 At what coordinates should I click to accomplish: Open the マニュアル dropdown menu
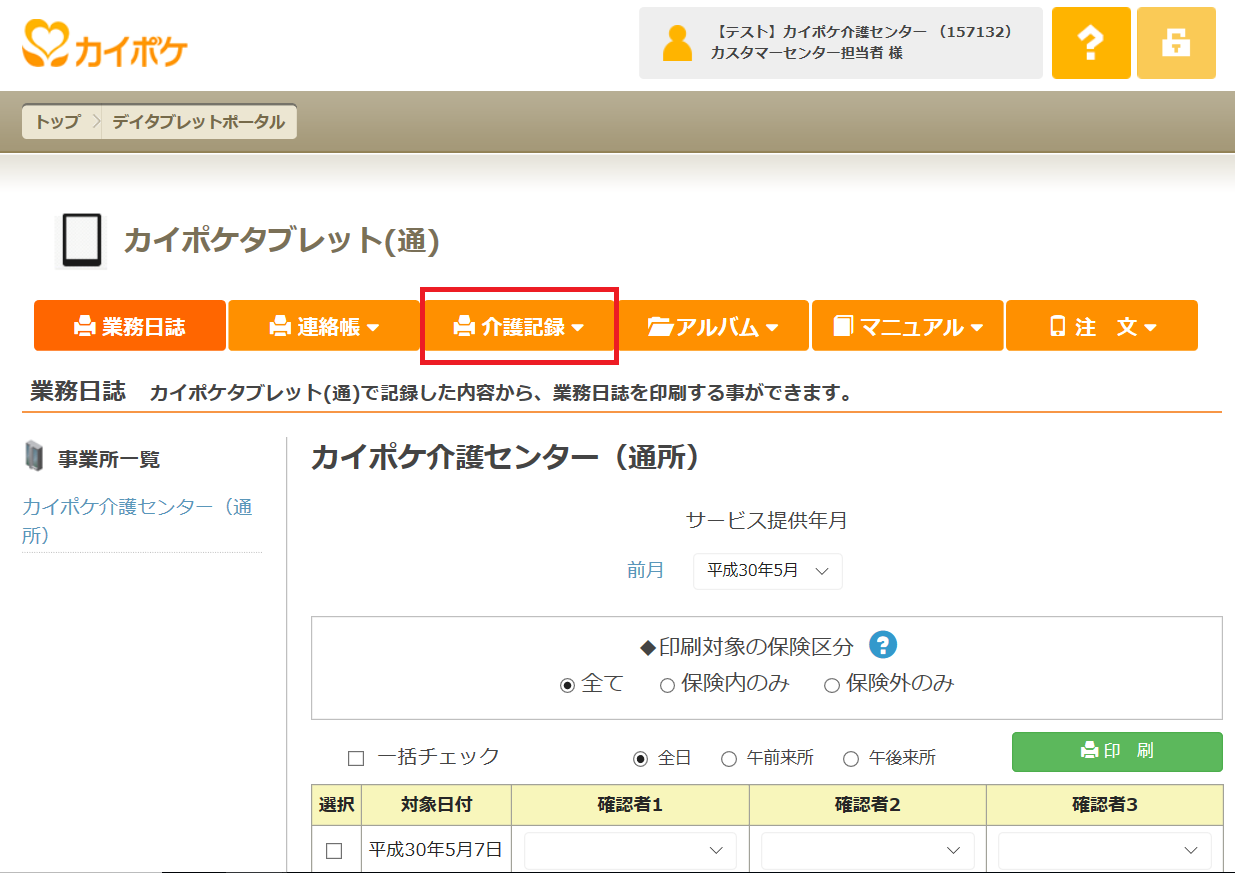pyautogui.click(x=907, y=326)
